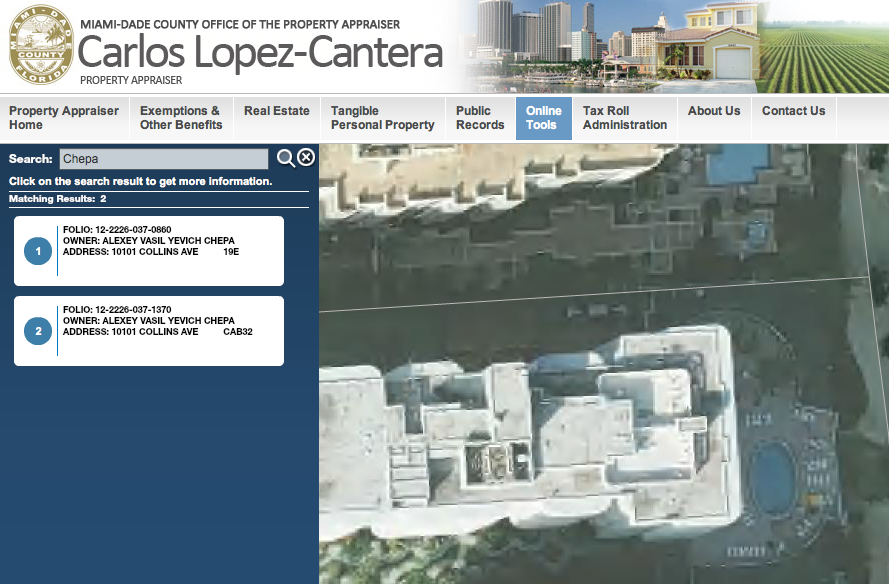Open folio 12-2226-037-1370 result card

pos(149,331)
